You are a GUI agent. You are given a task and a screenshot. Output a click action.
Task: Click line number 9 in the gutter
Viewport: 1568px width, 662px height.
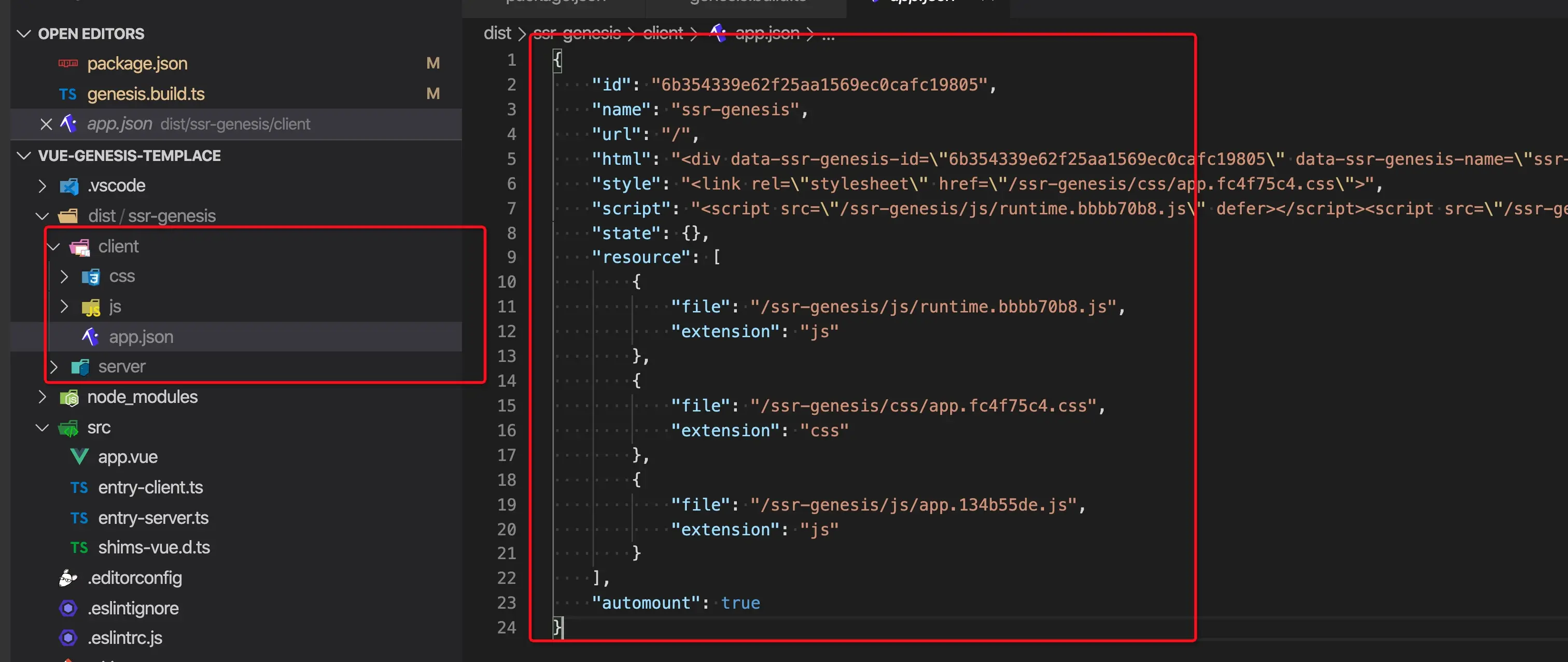[x=511, y=257]
